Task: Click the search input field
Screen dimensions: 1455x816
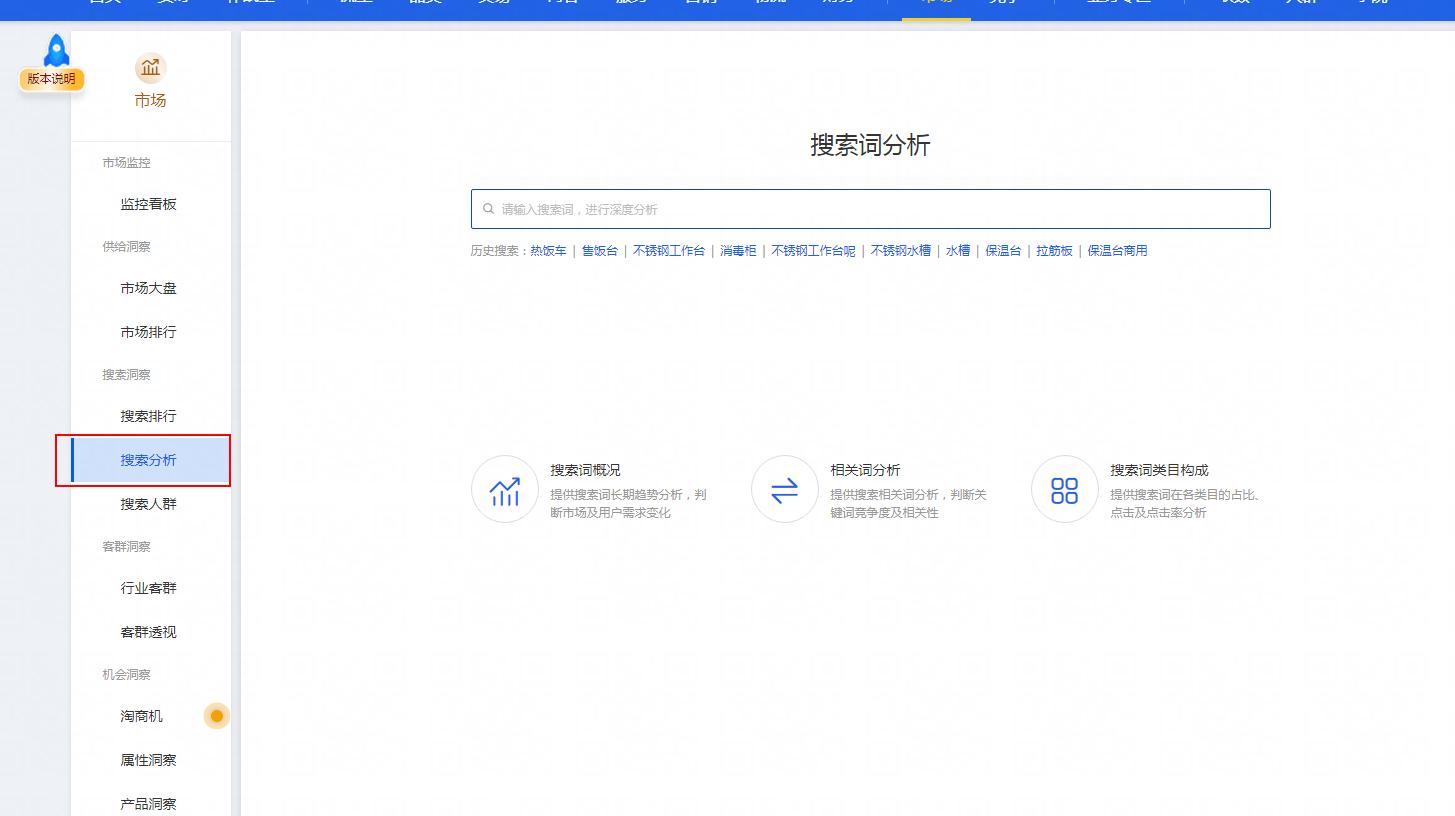Action: 870,208
